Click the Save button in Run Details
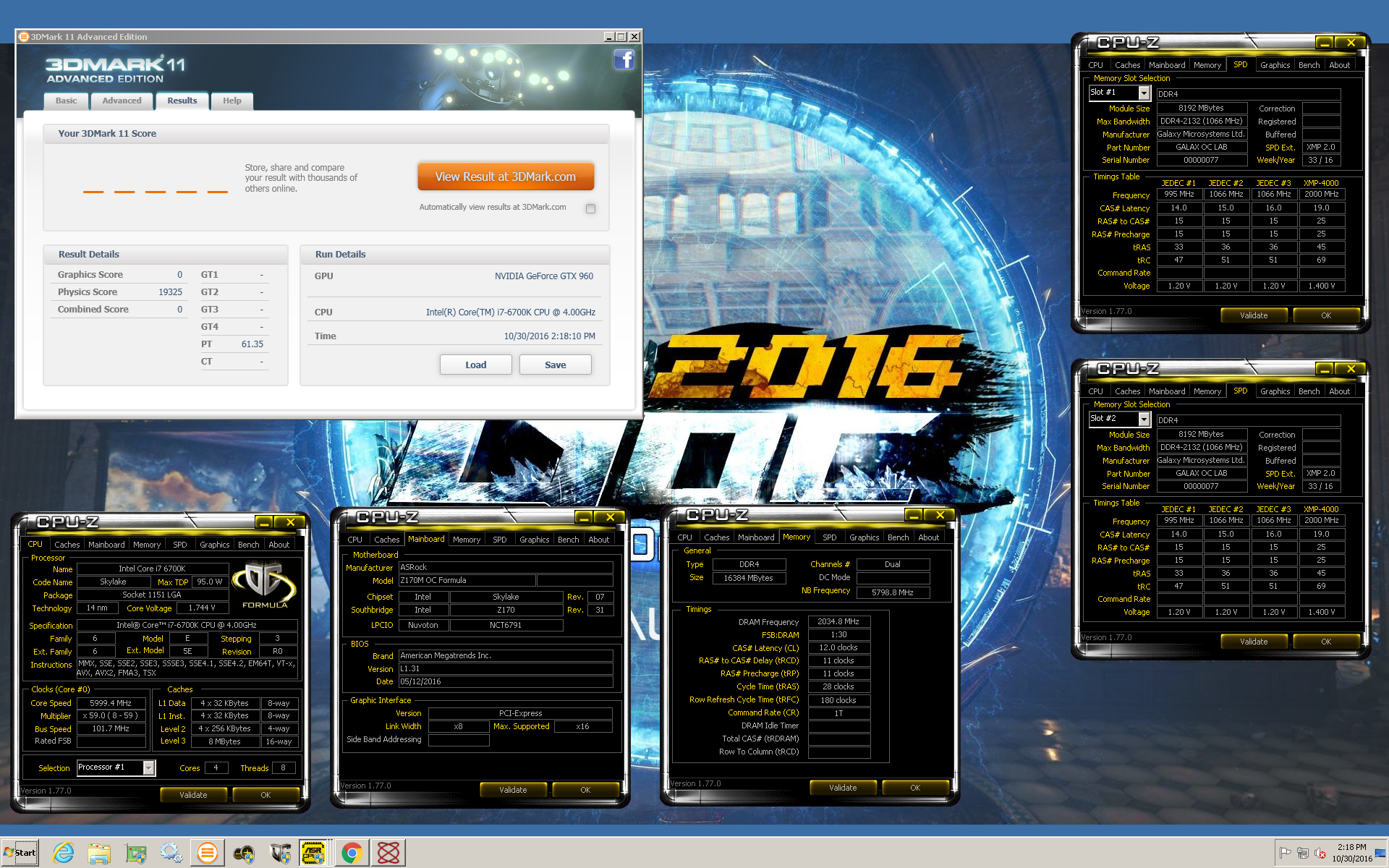The image size is (1389, 868). point(555,365)
